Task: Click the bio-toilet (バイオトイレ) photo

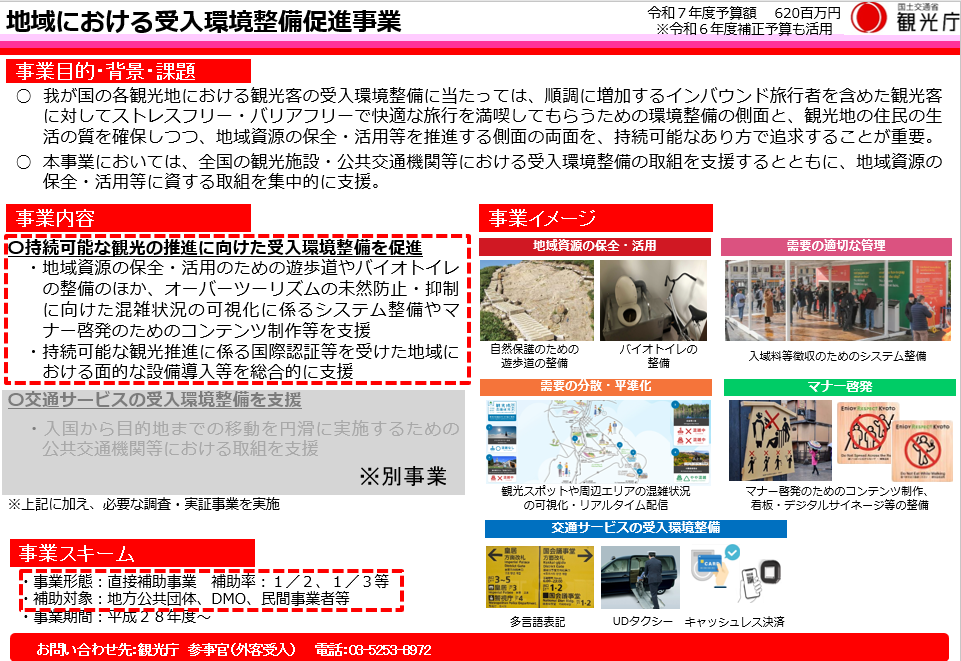Action: pyautogui.click(x=658, y=300)
